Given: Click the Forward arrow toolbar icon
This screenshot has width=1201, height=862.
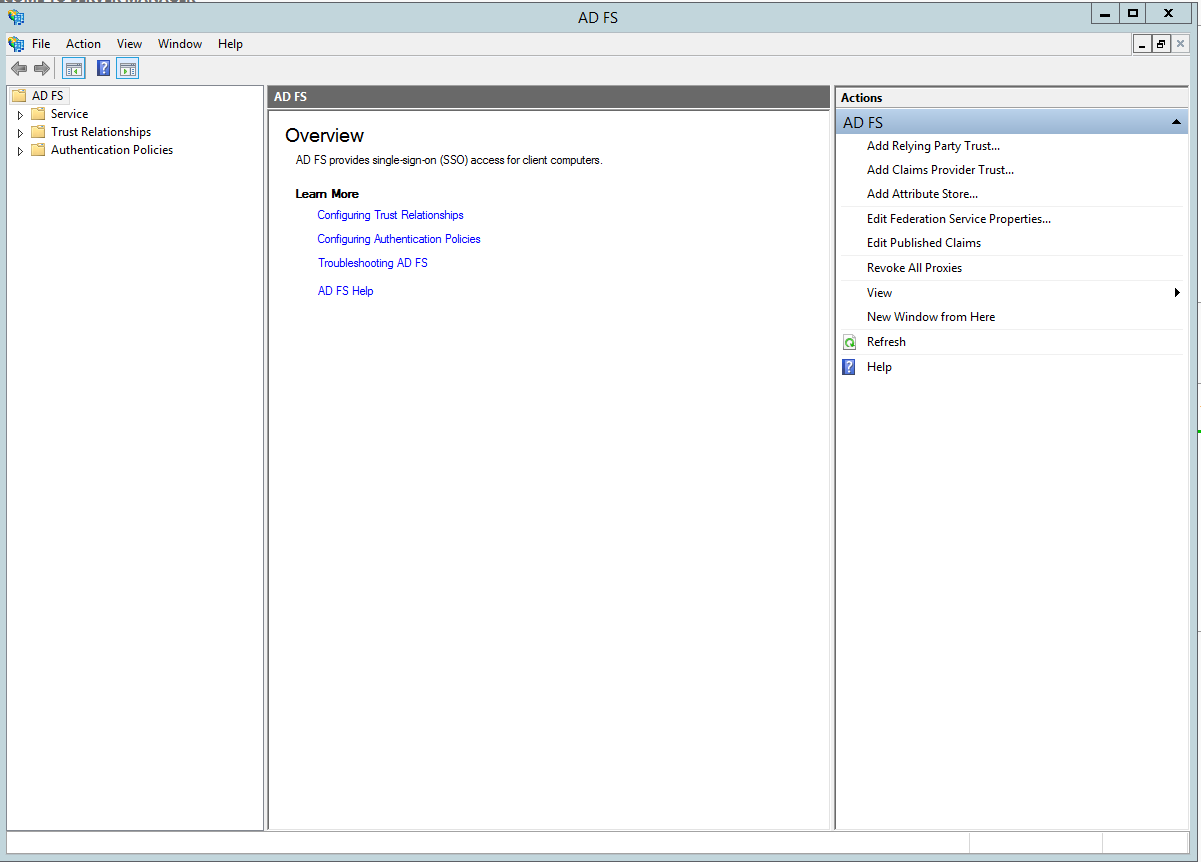Looking at the screenshot, I should tap(41, 68).
